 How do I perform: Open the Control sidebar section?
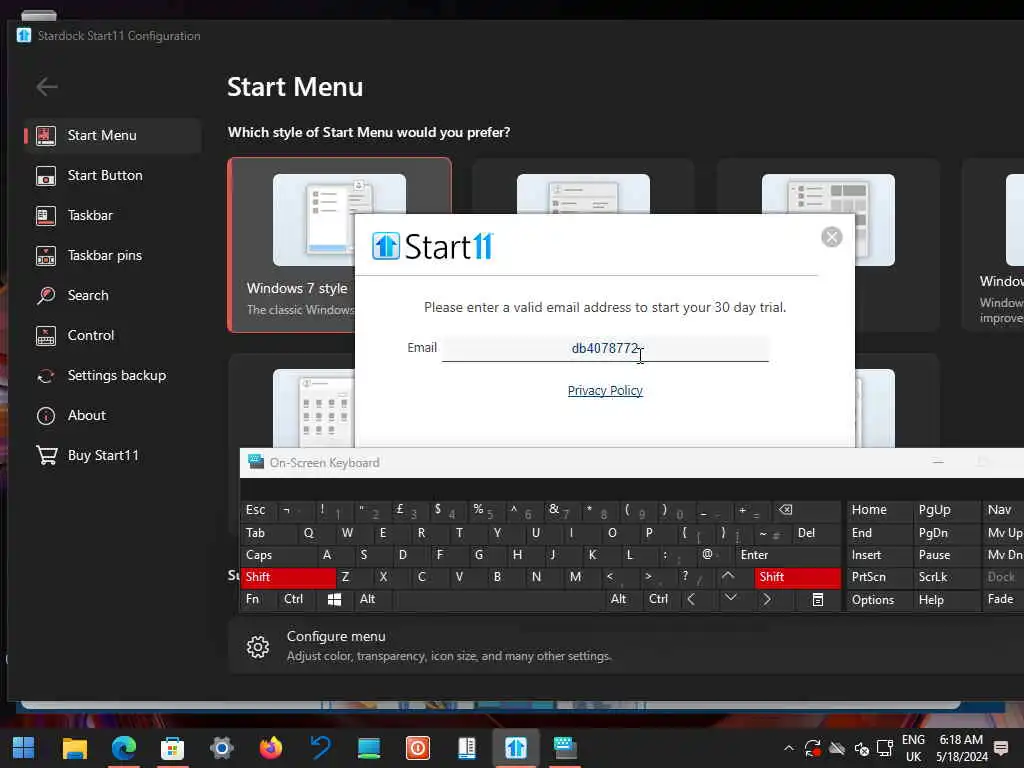pyautogui.click(x=112, y=335)
